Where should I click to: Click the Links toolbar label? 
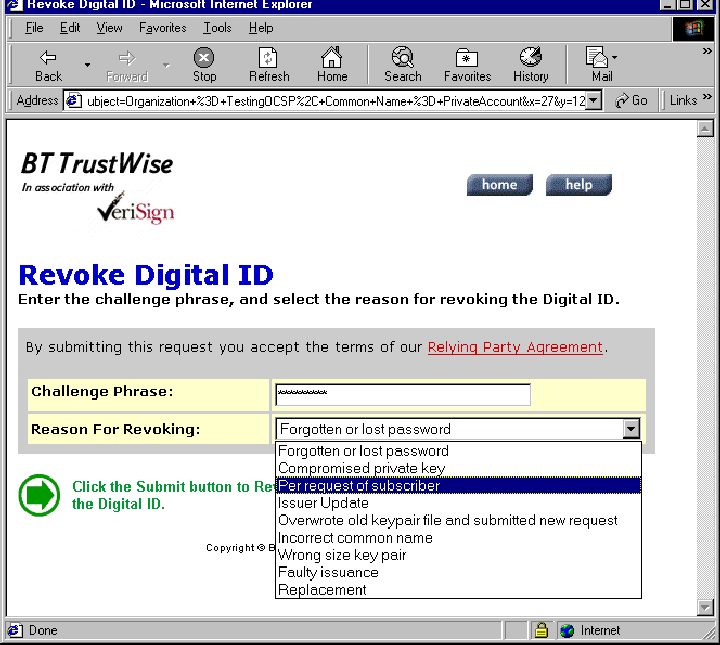[x=683, y=101]
